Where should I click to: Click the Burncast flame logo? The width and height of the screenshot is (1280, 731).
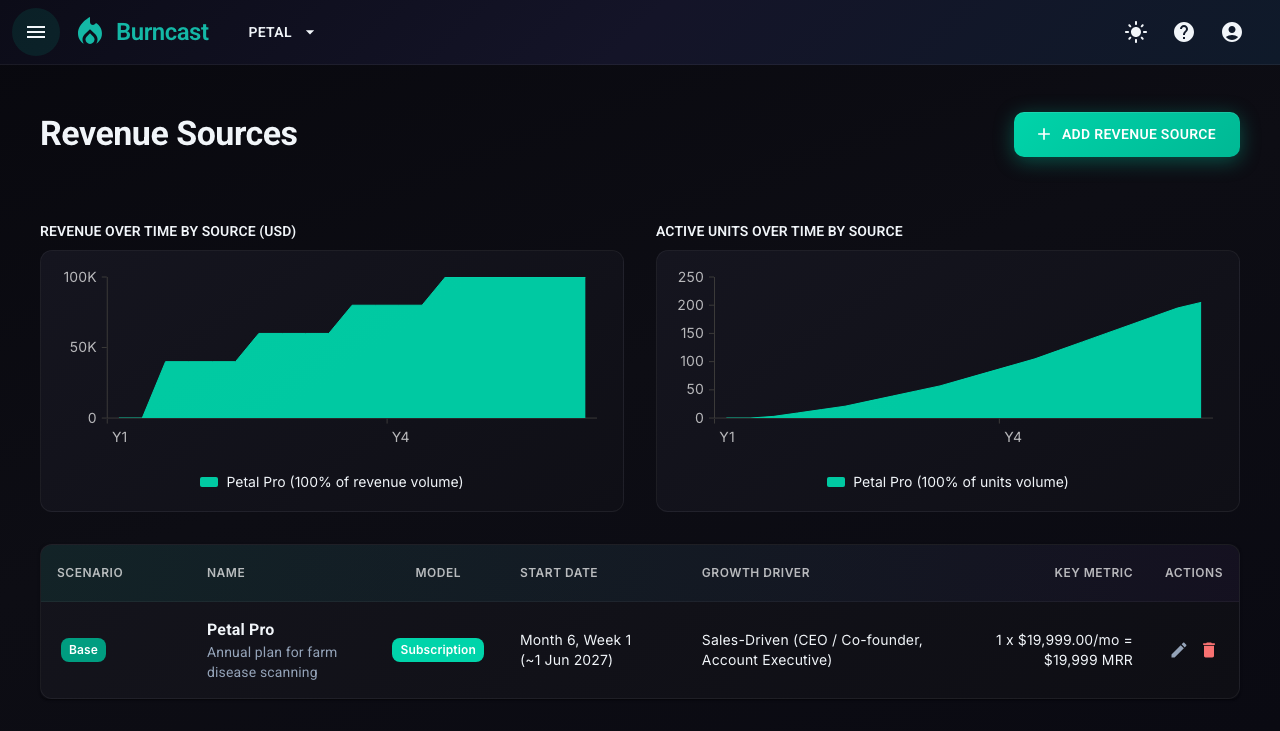click(90, 32)
